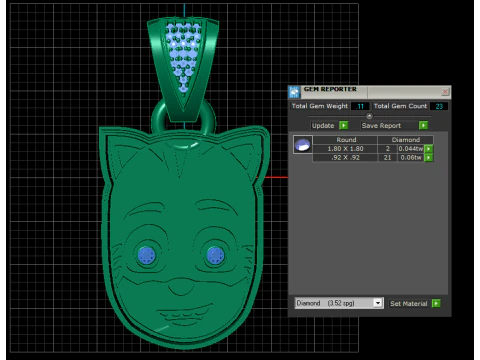Screen dimensions: 480x360
Task: Select the round gem thumbnail
Action: (303, 145)
